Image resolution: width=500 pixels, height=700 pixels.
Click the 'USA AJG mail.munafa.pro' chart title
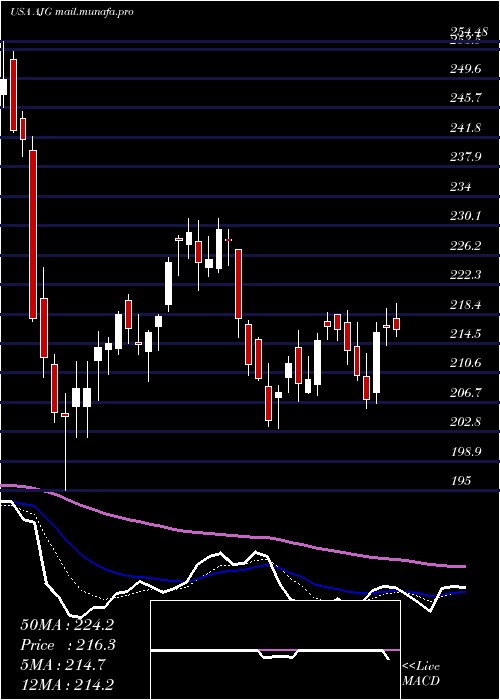[71, 12]
